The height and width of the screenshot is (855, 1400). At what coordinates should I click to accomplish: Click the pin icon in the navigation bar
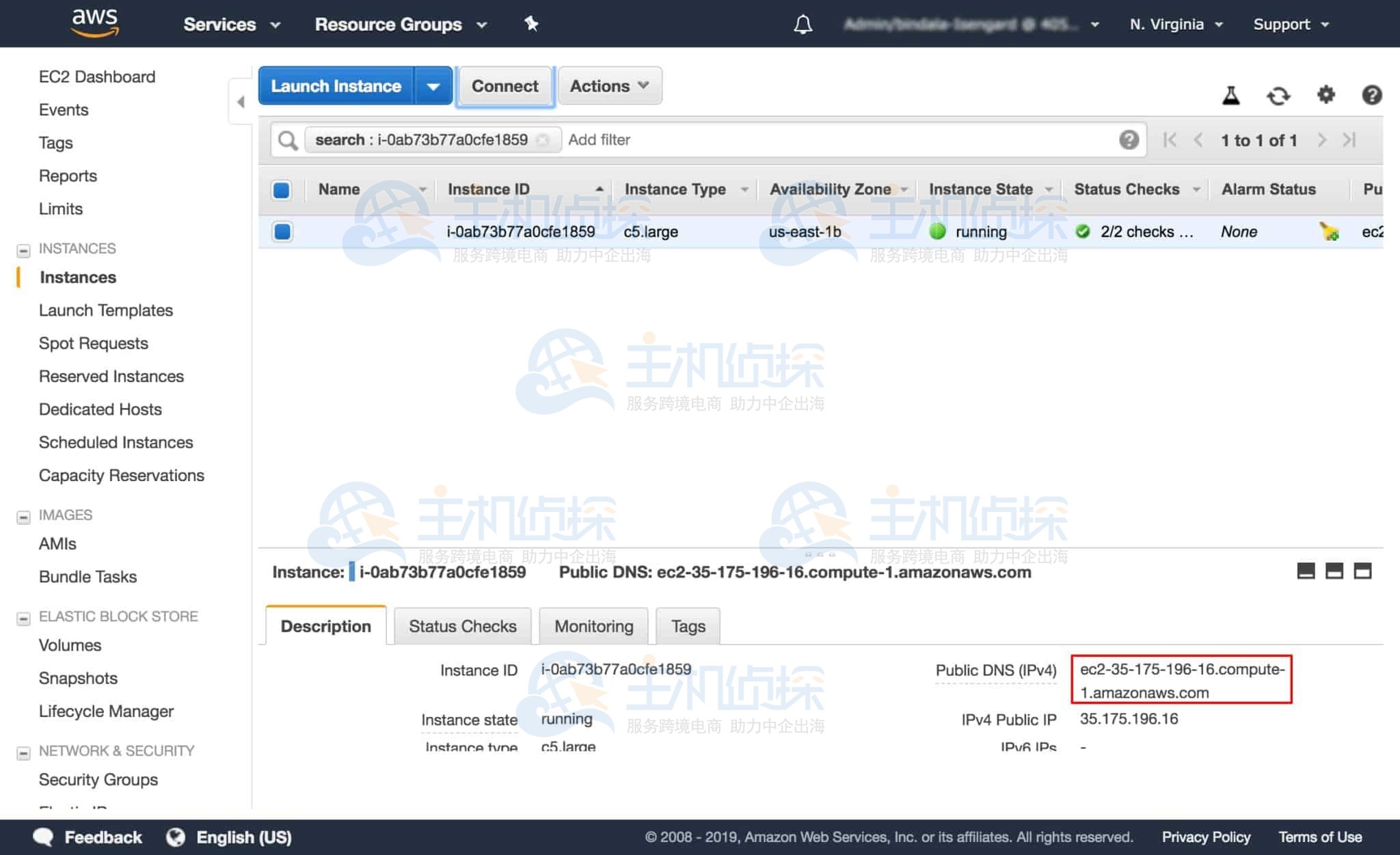point(531,24)
